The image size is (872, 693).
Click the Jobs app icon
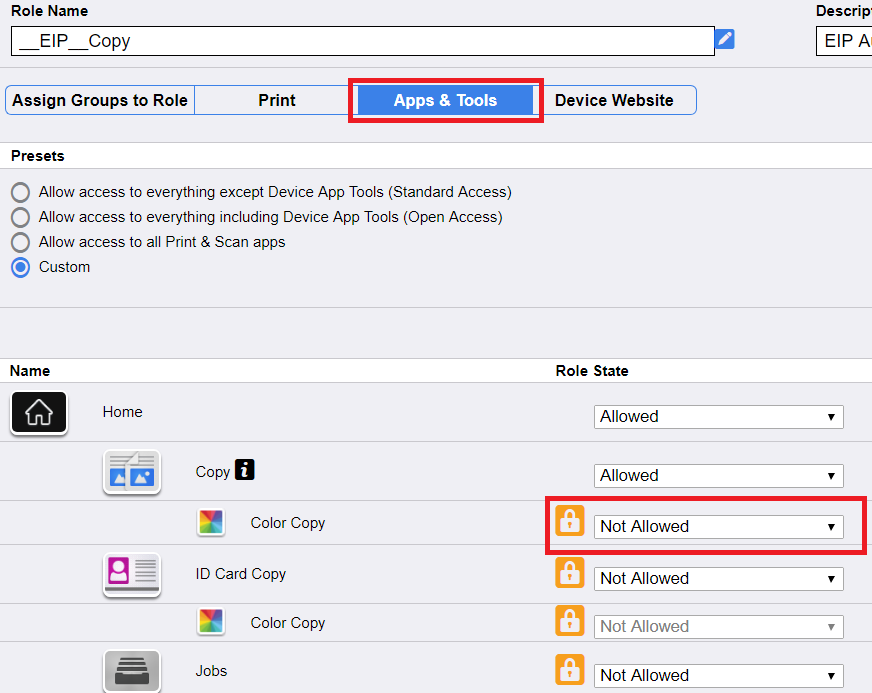[x=131, y=671]
